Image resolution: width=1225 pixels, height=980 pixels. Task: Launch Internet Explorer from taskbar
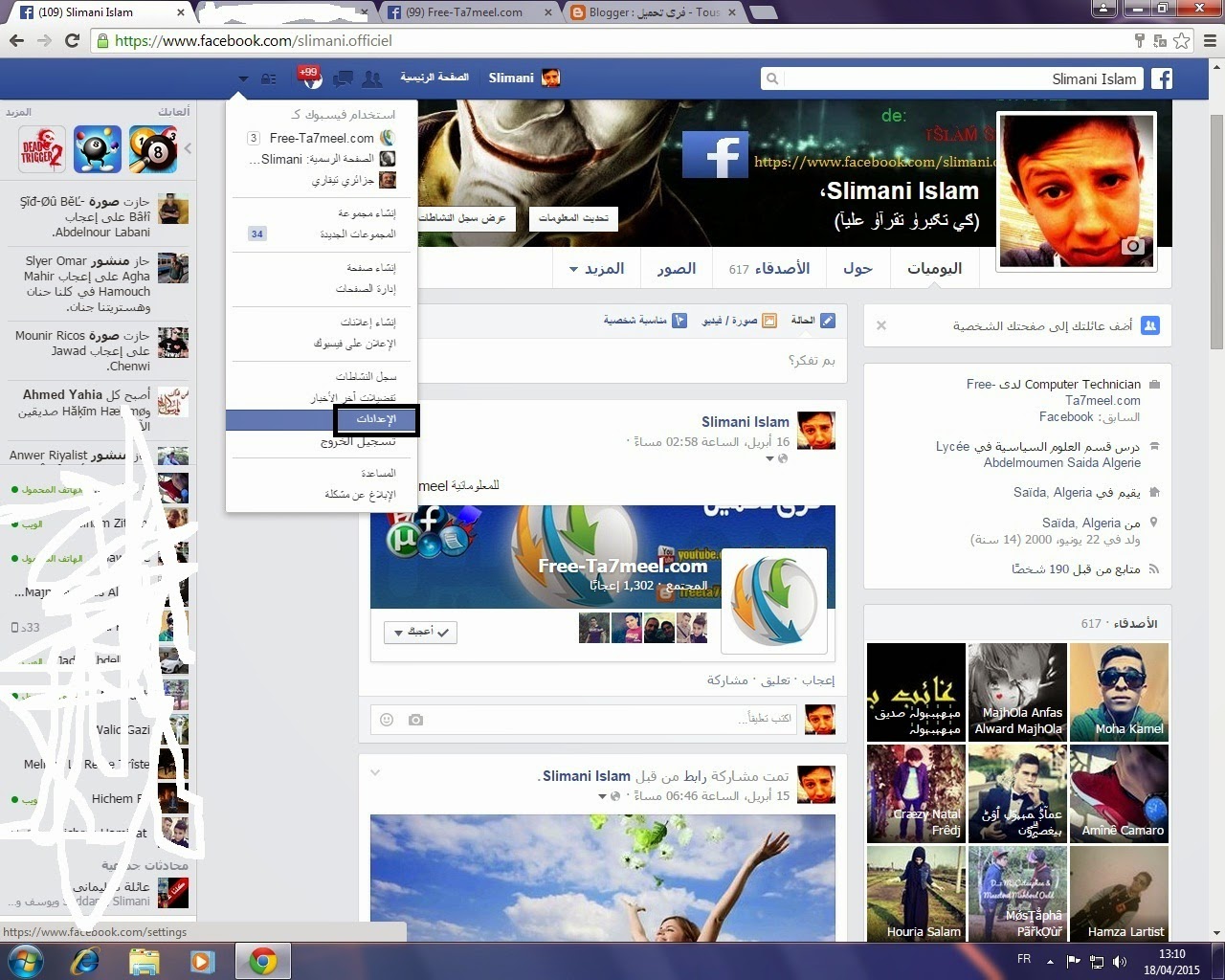[x=85, y=961]
